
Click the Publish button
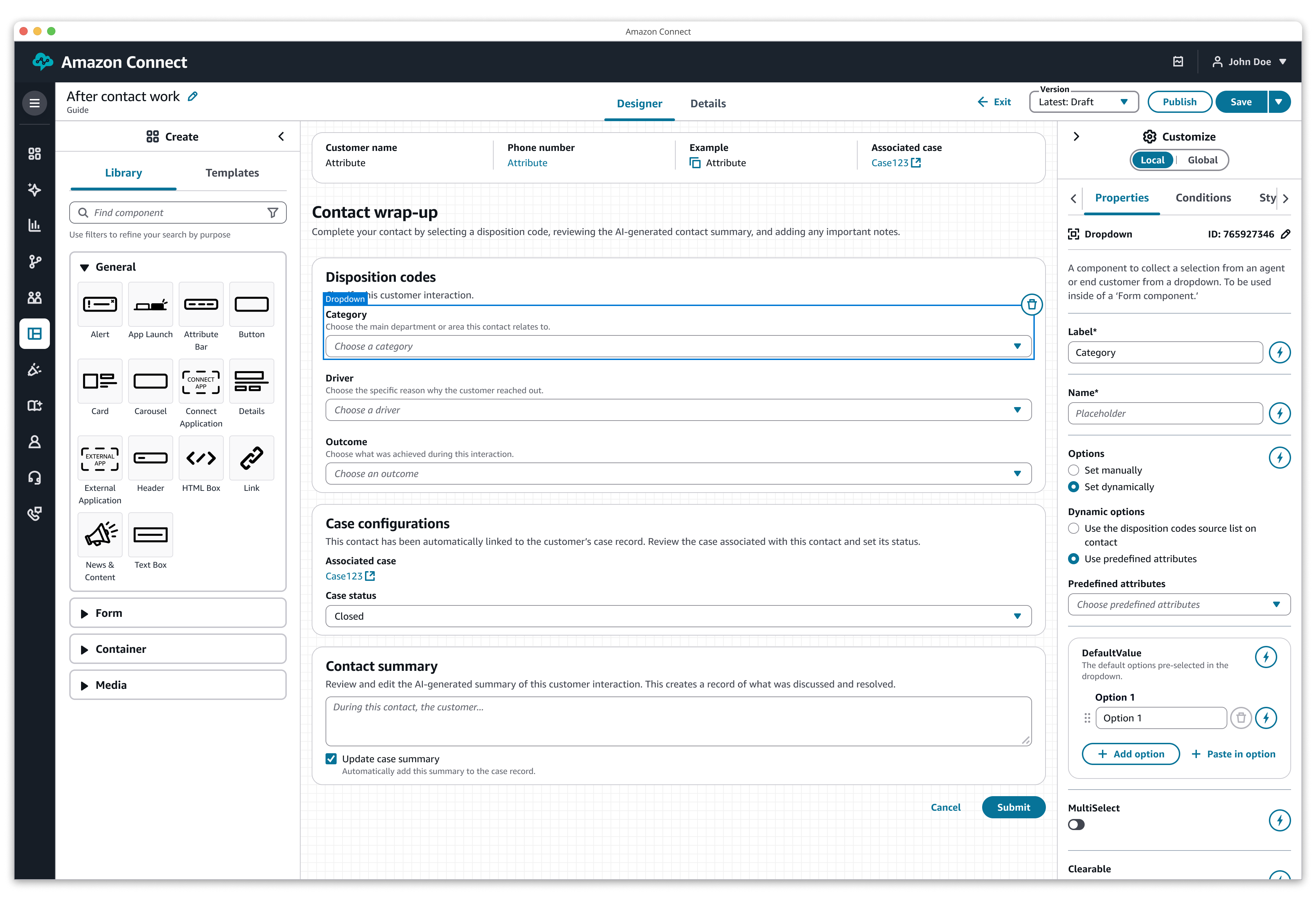pyautogui.click(x=1179, y=102)
